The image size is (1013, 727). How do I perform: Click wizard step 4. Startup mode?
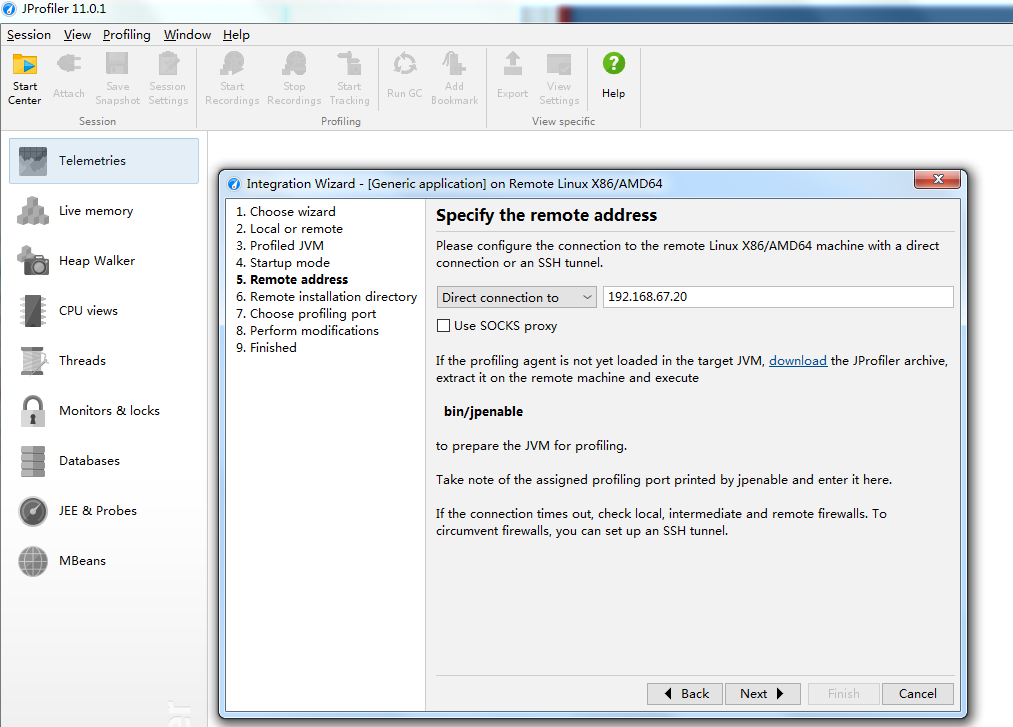click(x=283, y=262)
